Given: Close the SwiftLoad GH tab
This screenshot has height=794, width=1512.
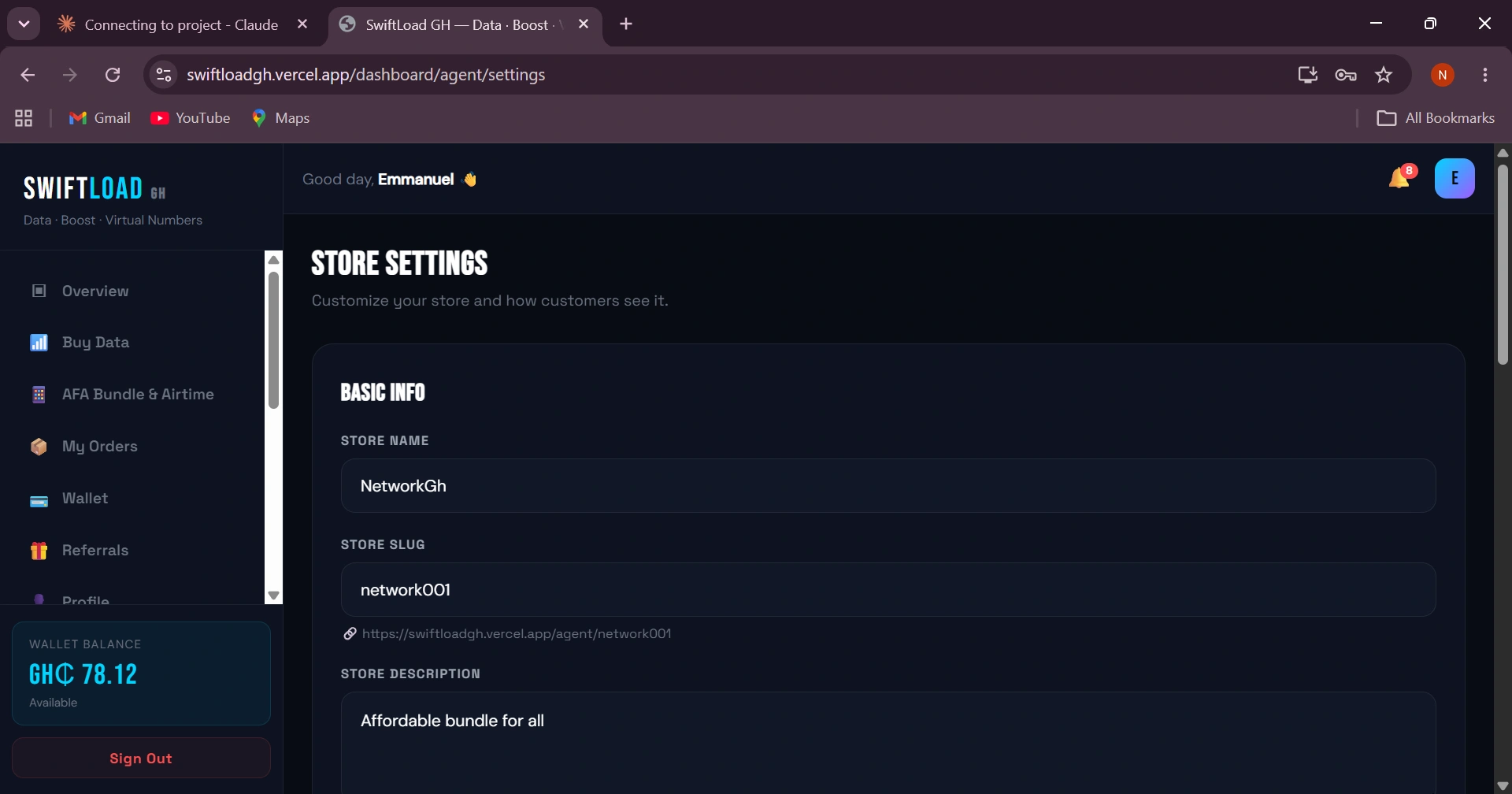Looking at the screenshot, I should pyautogui.click(x=584, y=24).
